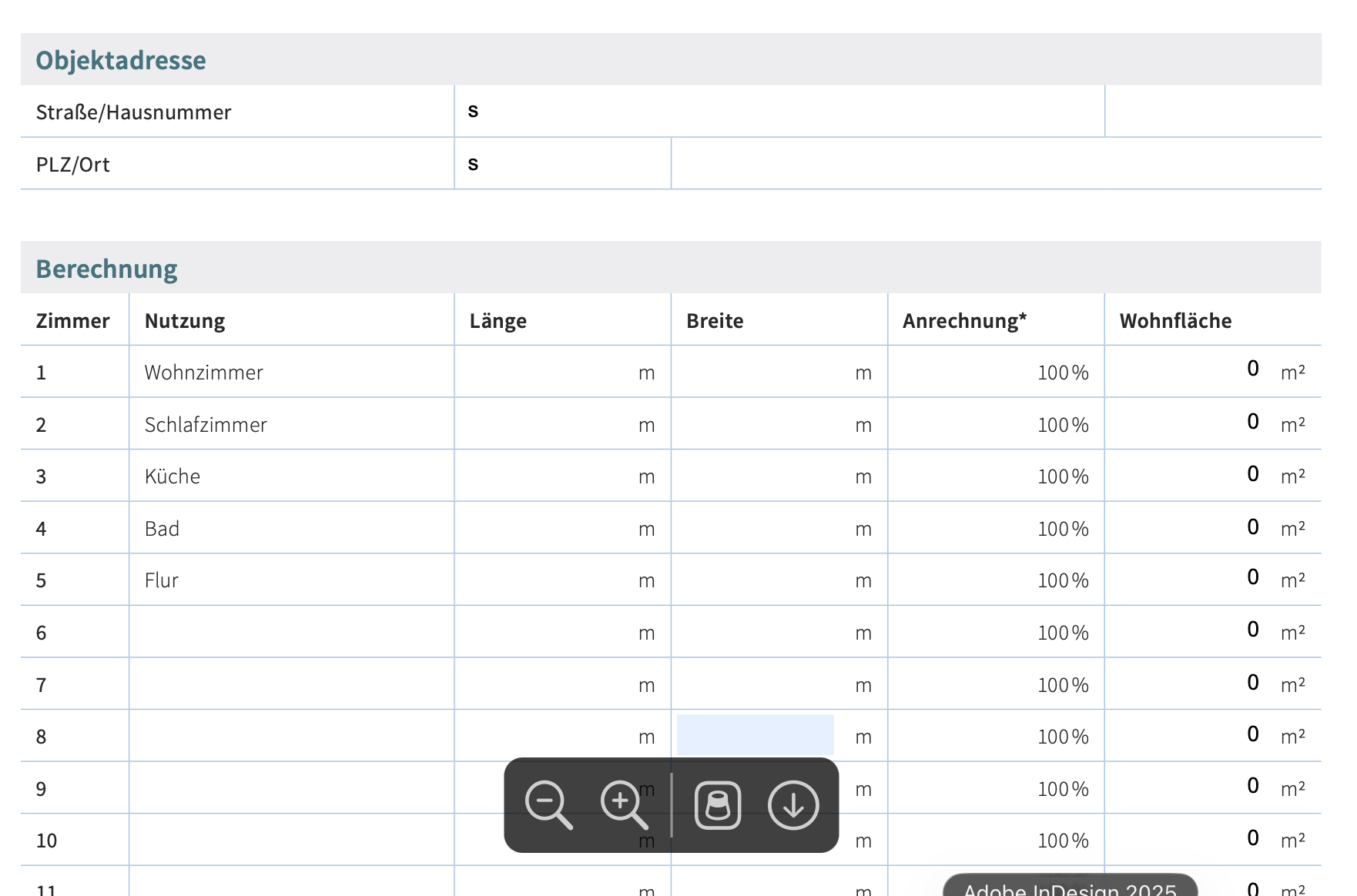
Task: Click the Breite field for Wohnzimmer
Action: 762,372
